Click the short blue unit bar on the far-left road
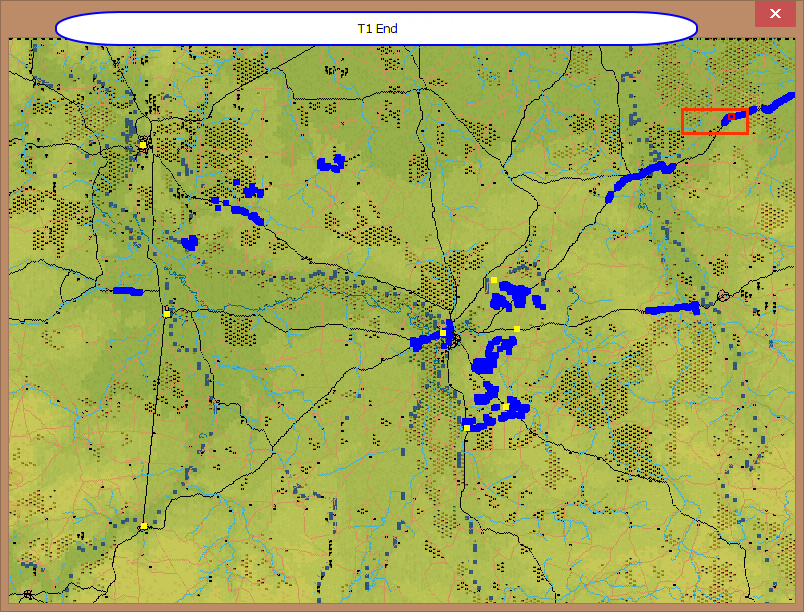The width and height of the screenshot is (804, 612). 129,291
